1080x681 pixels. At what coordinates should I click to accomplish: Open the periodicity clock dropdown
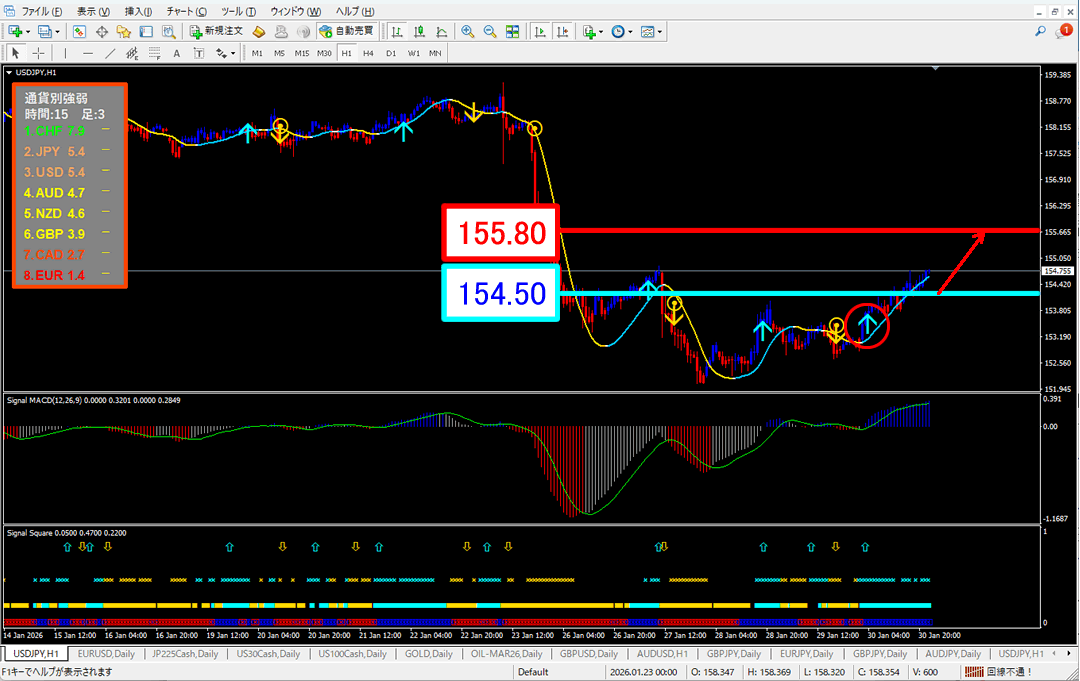pyautogui.click(x=622, y=32)
